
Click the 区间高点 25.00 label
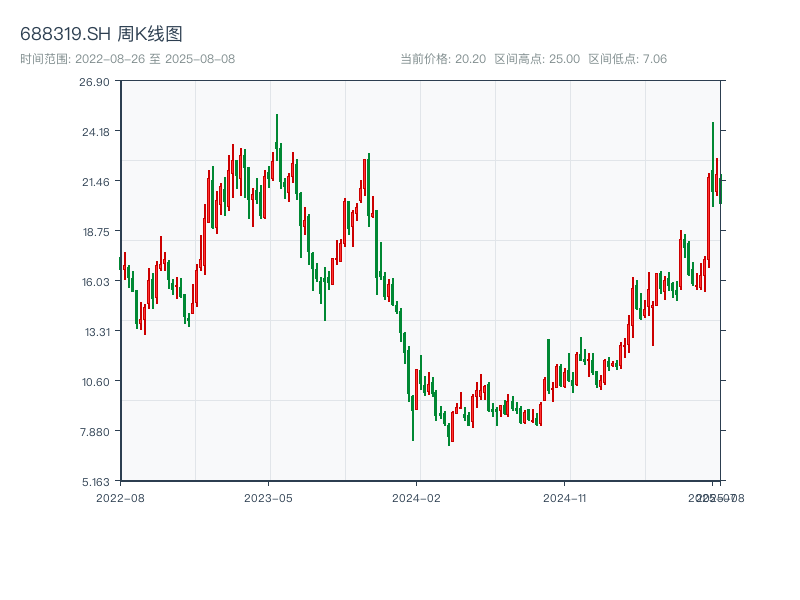(x=537, y=59)
